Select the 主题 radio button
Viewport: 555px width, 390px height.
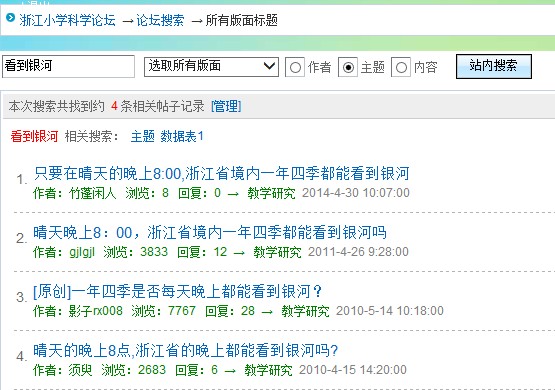click(x=348, y=67)
